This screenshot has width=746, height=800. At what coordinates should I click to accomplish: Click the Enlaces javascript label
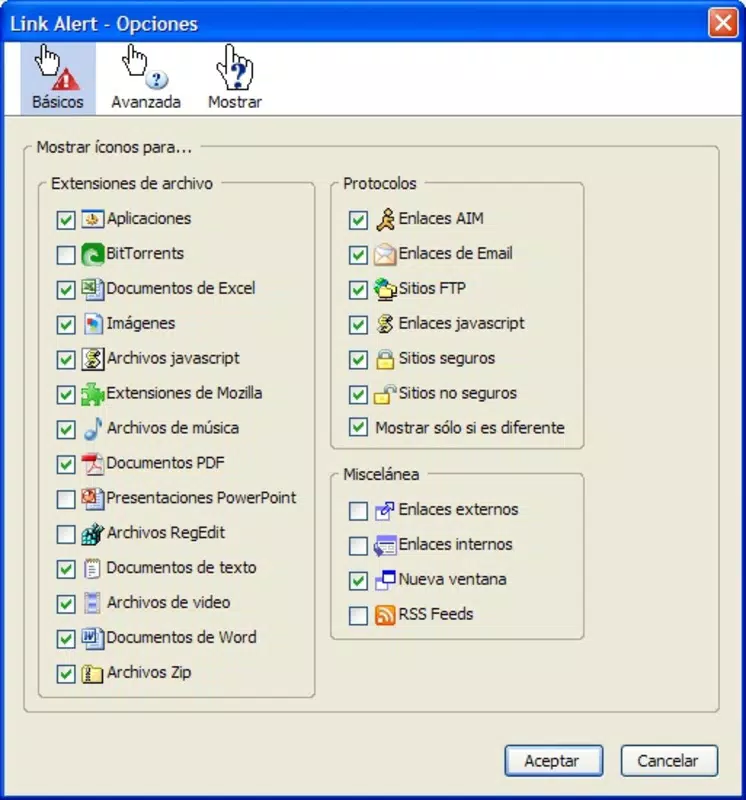point(461,323)
